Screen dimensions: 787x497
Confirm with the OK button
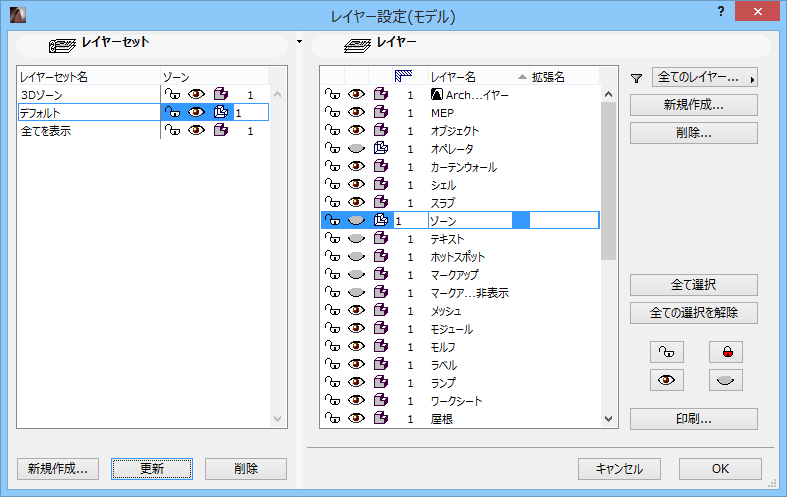720,469
